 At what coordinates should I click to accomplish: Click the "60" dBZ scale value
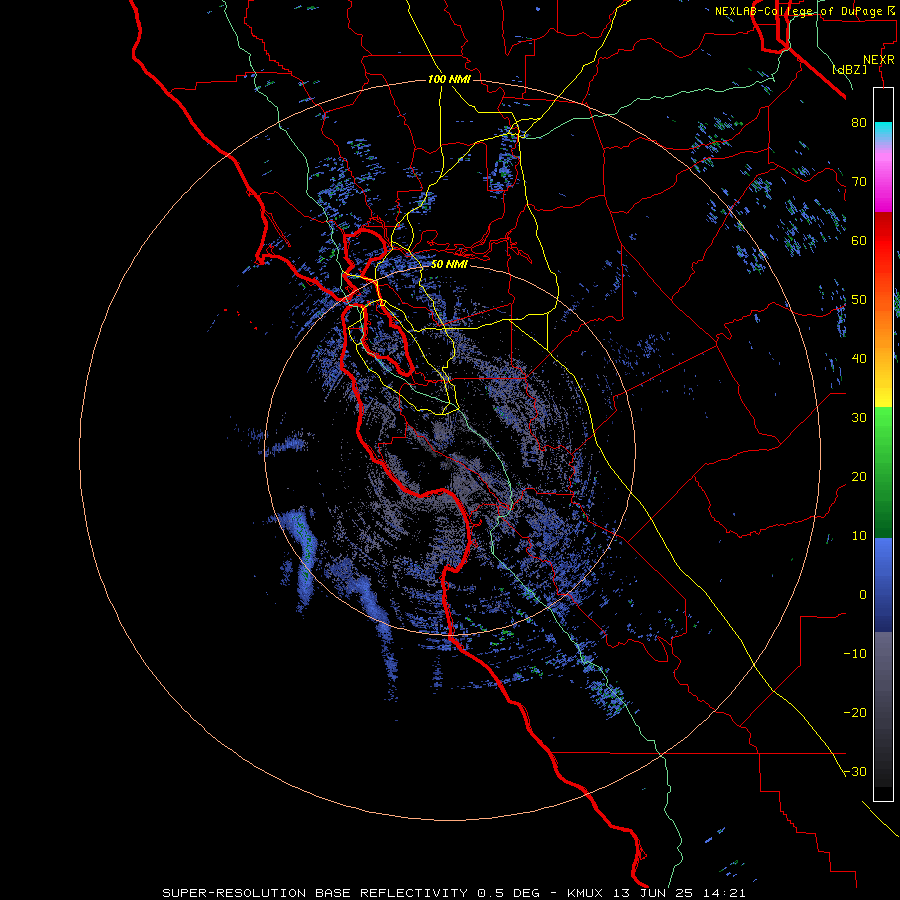[x=859, y=241]
